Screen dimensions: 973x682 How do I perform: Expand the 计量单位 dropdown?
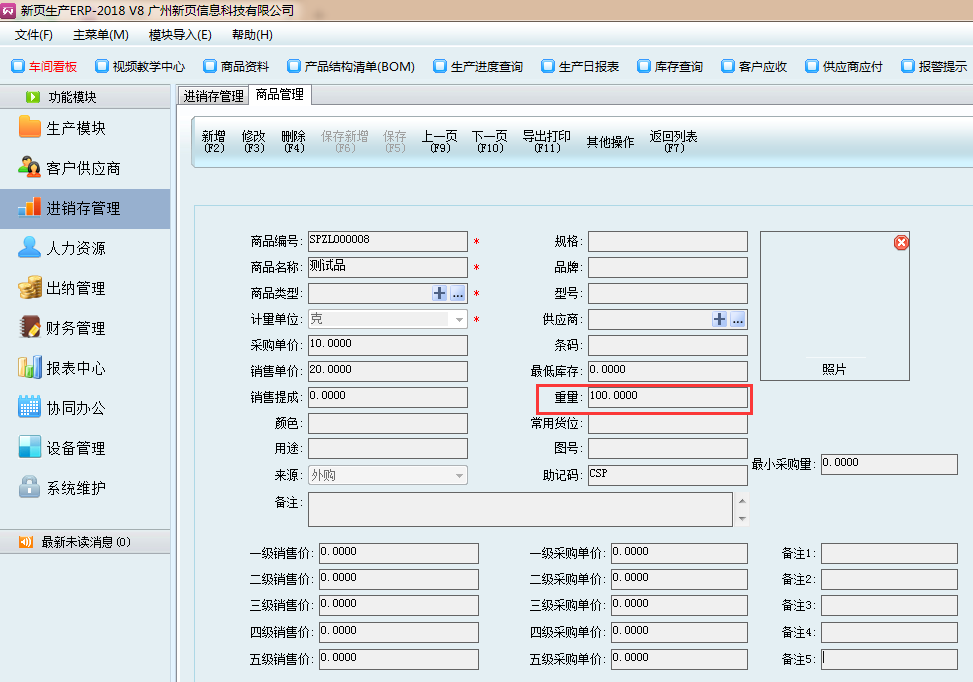pyautogui.click(x=459, y=320)
